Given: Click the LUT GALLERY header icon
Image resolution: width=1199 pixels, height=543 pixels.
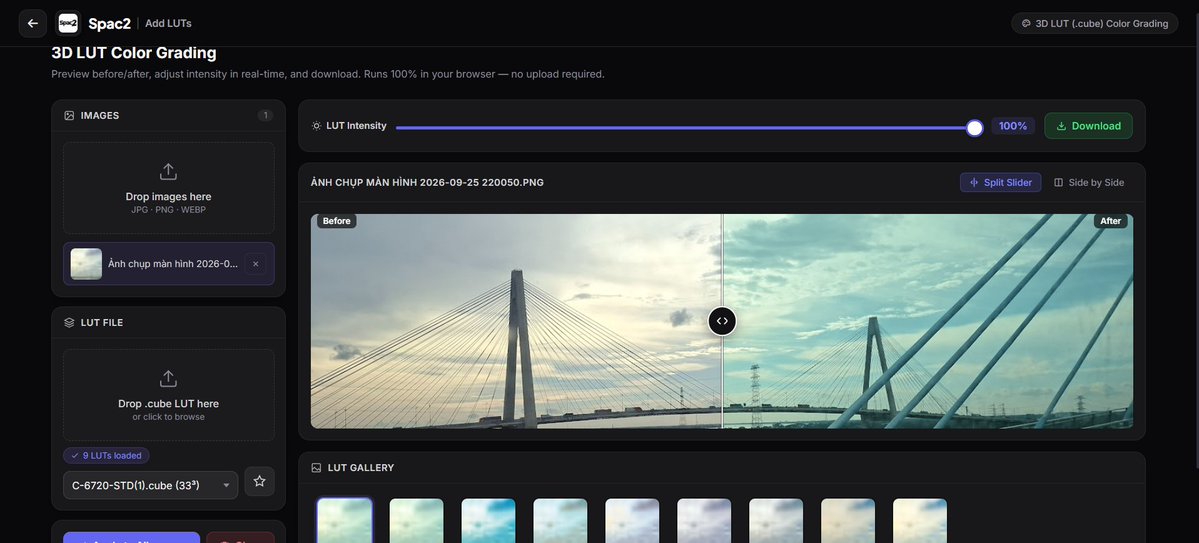Looking at the screenshot, I should [x=317, y=467].
